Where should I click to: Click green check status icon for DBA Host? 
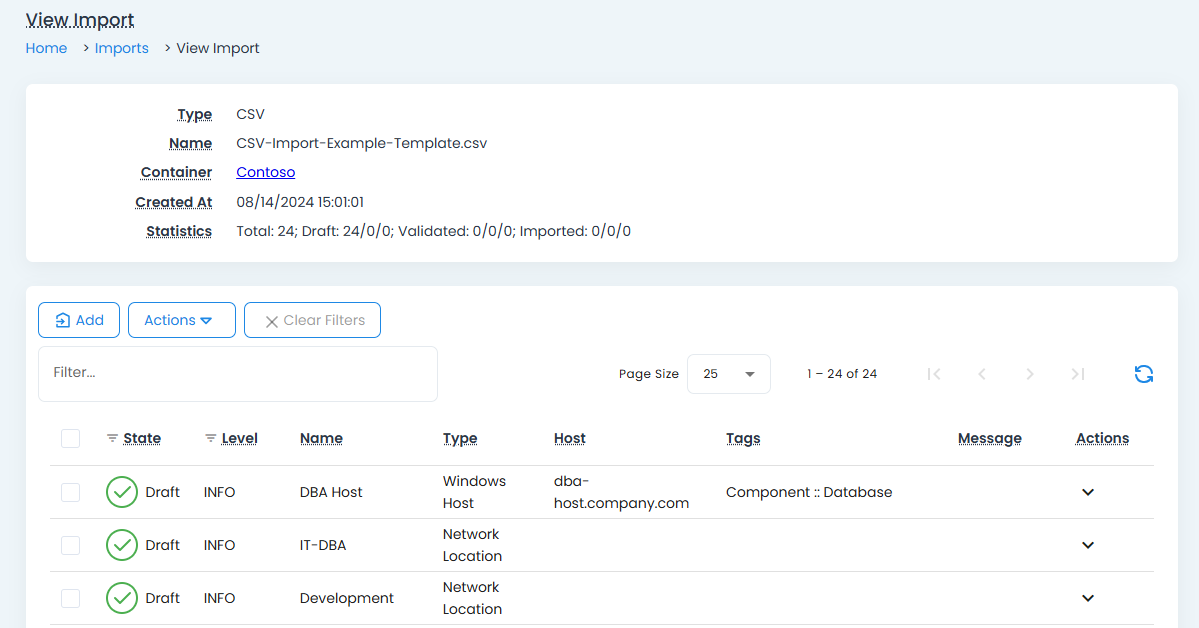(x=122, y=492)
